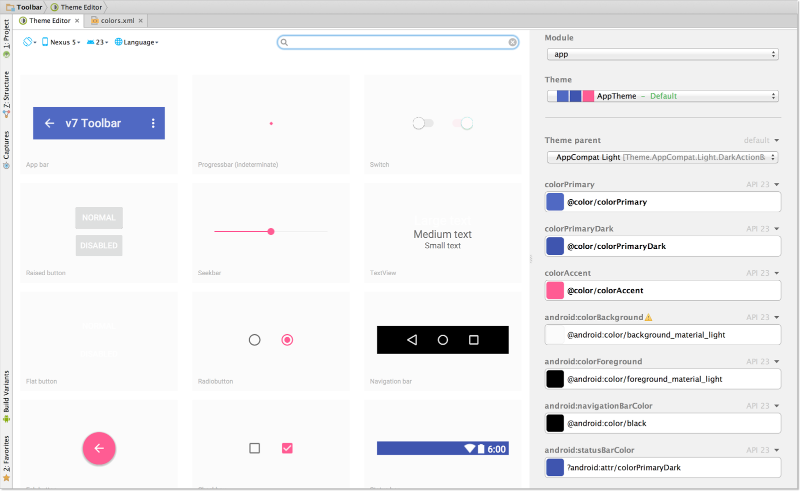
Task: Click the android:colorForeground black swatch
Action: click(555, 379)
